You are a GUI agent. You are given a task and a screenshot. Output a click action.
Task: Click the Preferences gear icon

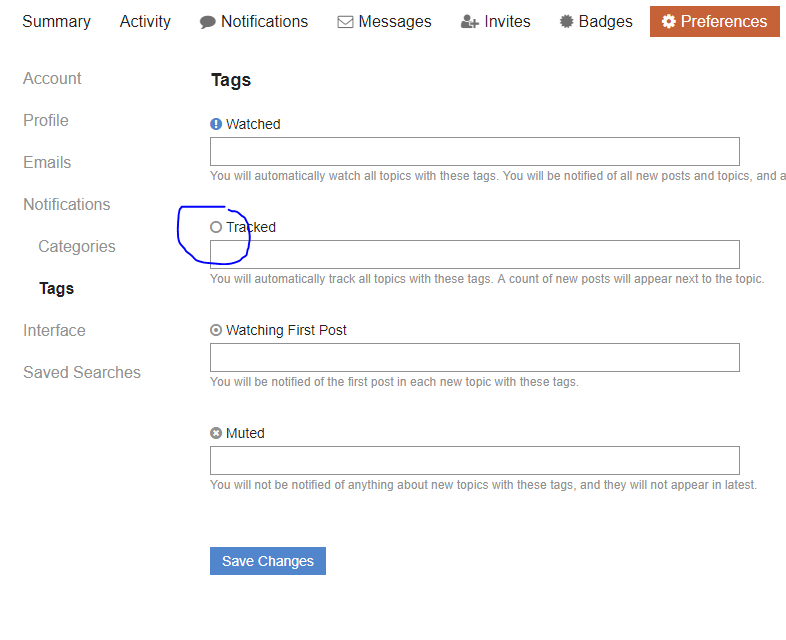(669, 22)
